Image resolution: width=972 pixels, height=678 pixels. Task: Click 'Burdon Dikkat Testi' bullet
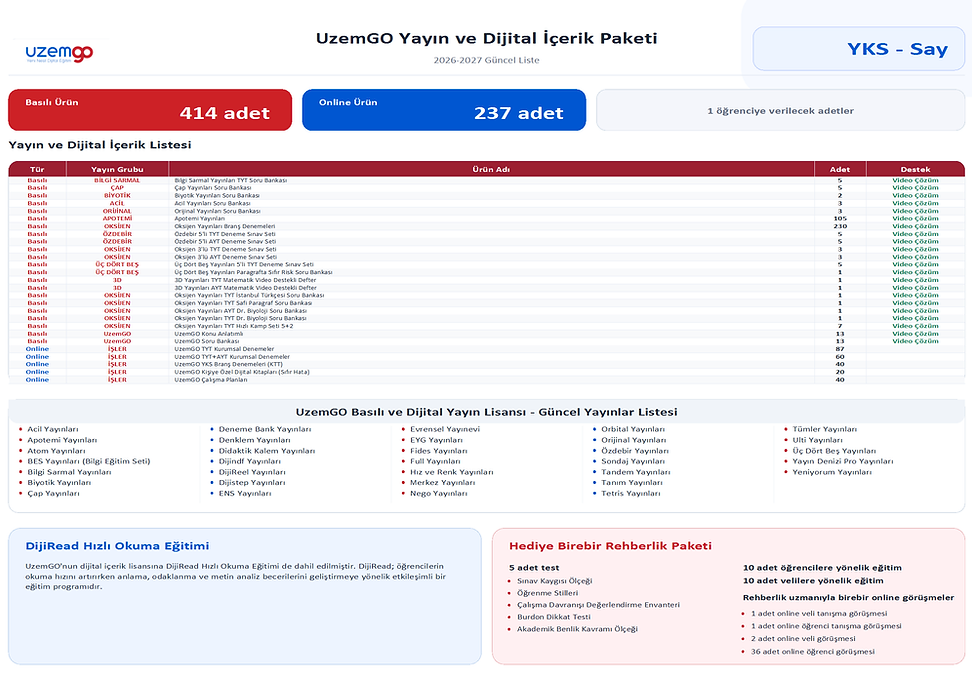click(554, 617)
